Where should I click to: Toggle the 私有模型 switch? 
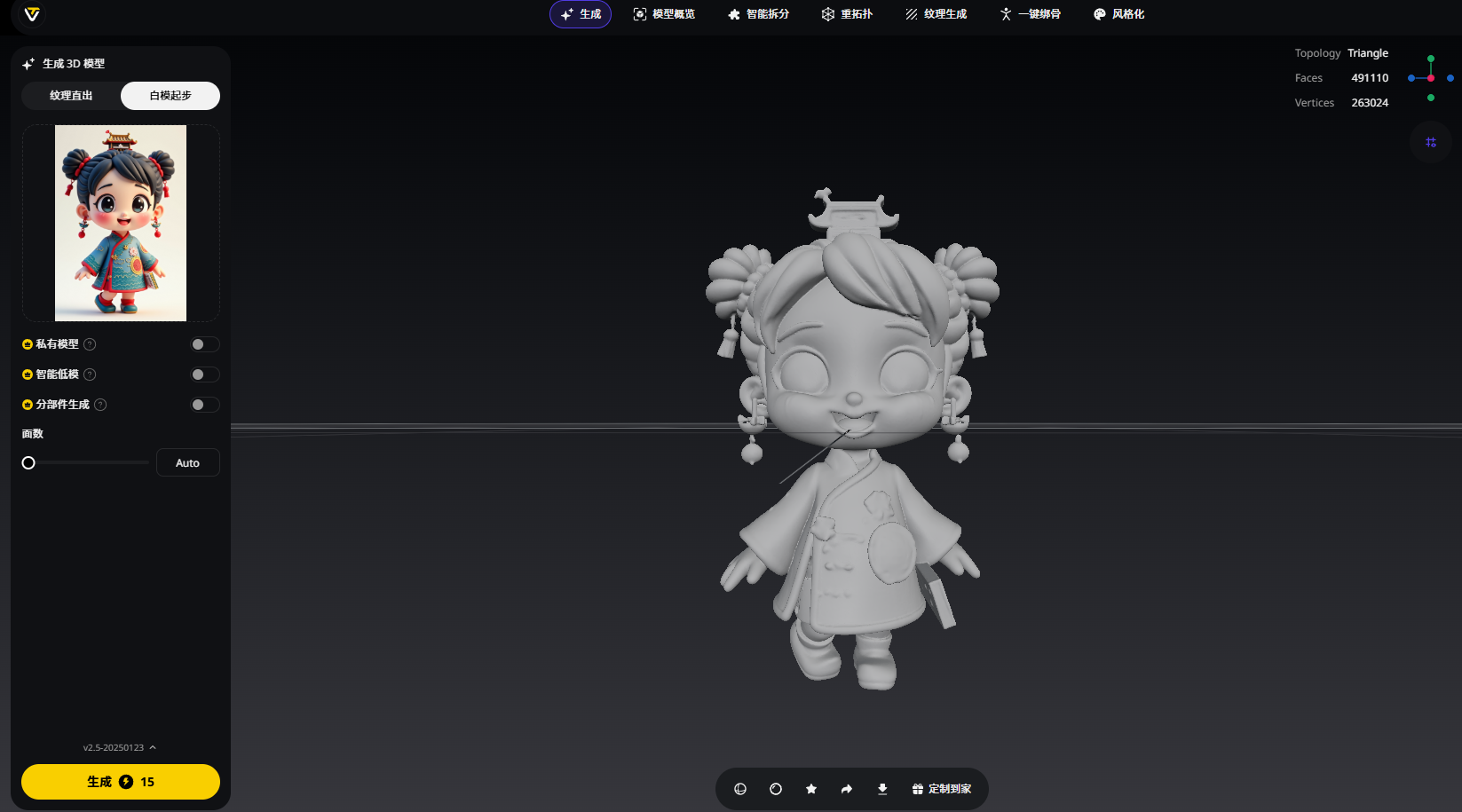tap(204, 344)
